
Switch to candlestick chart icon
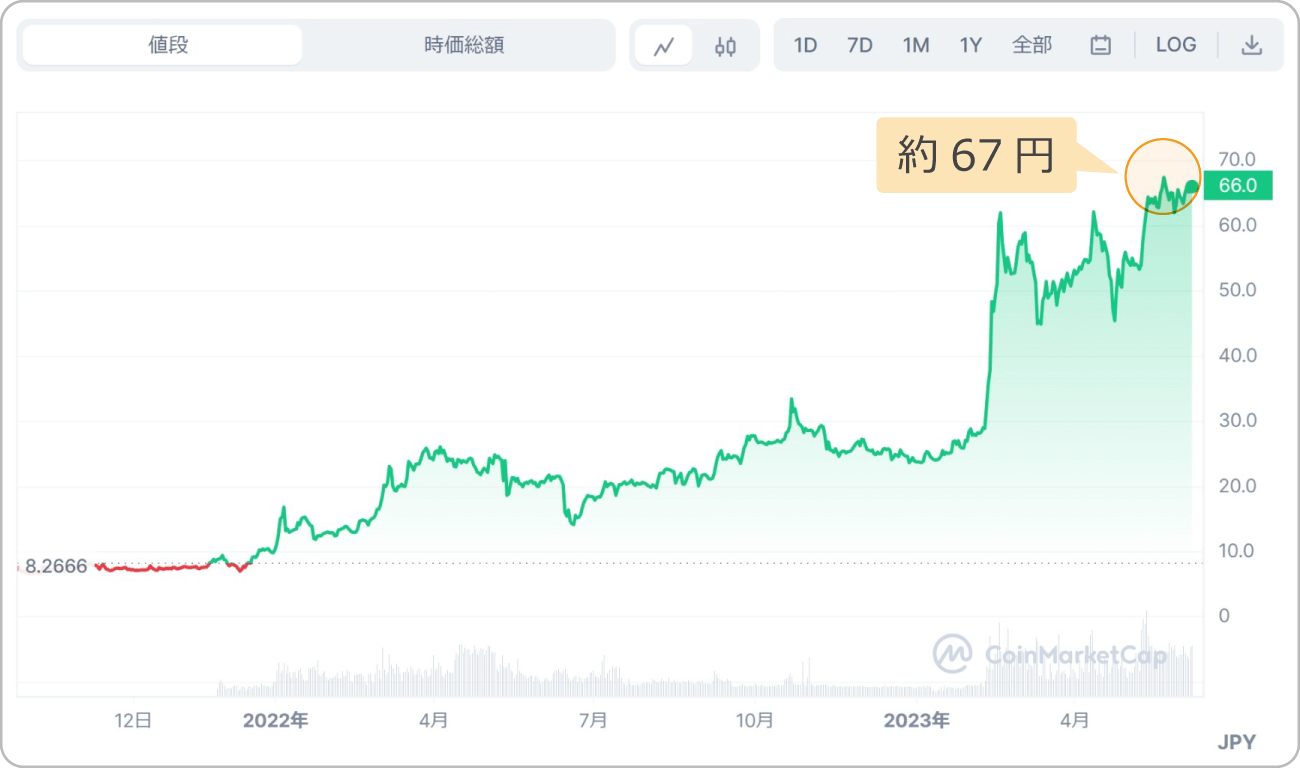[726, 46]
